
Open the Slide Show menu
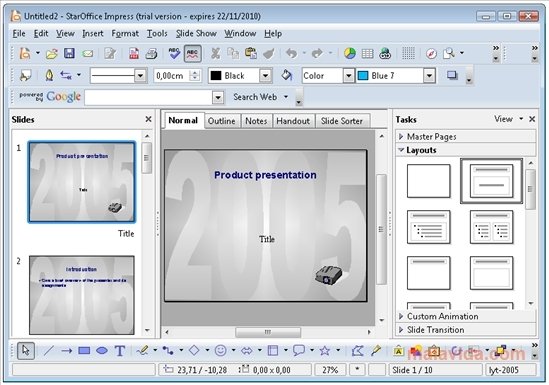pyautogui.click(x=196, y=34)
